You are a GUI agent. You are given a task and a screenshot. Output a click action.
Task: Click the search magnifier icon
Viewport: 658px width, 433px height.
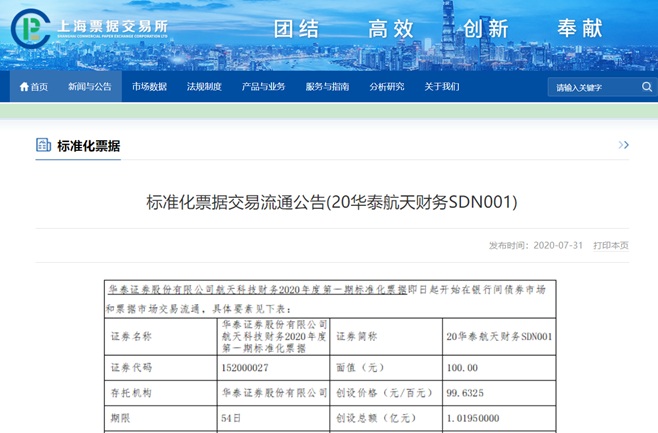tap(647, 87)
